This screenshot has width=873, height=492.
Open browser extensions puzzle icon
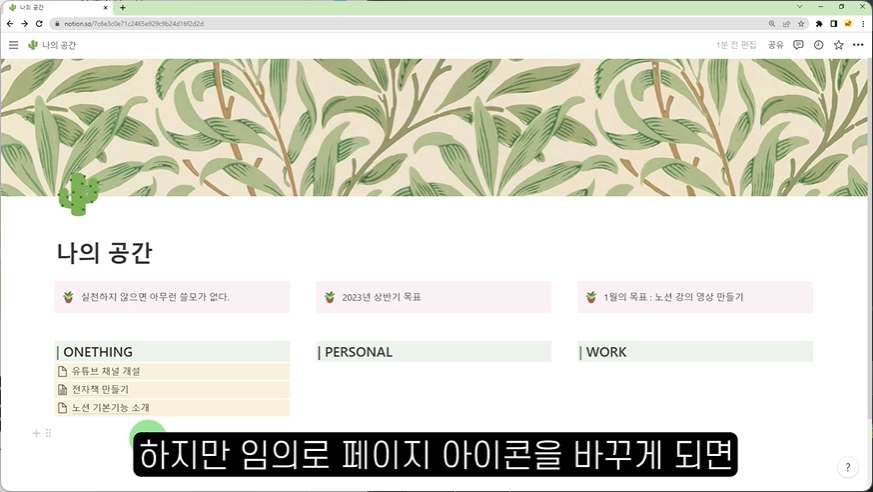click(819, 23)
